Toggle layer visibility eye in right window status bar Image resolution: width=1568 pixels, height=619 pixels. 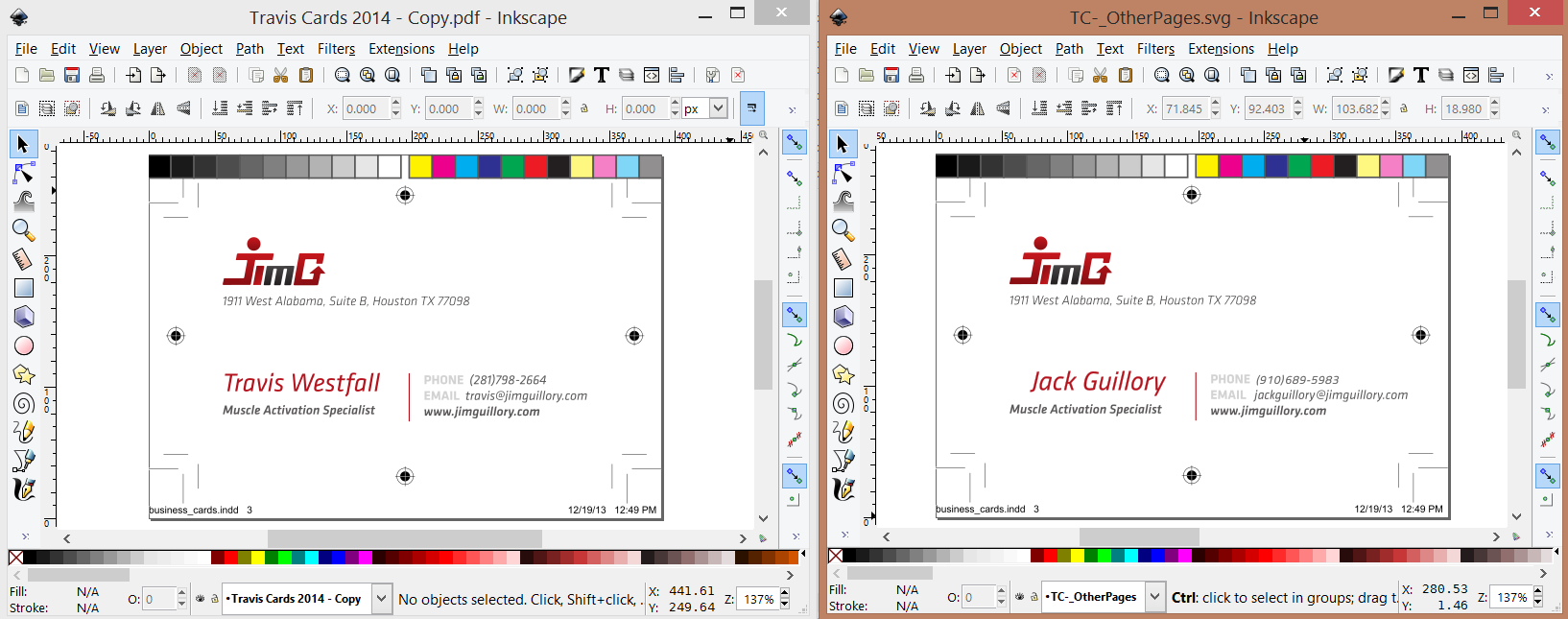1019,597
